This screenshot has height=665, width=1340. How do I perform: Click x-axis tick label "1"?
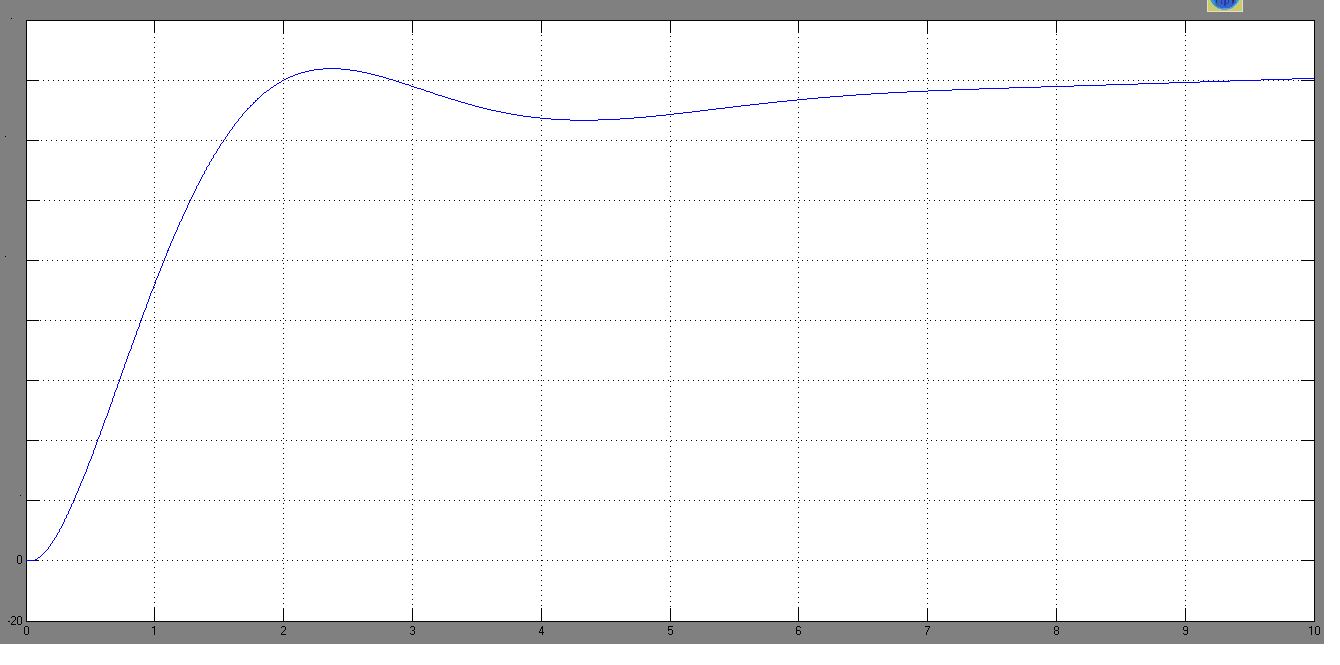(x=155, y=630)
